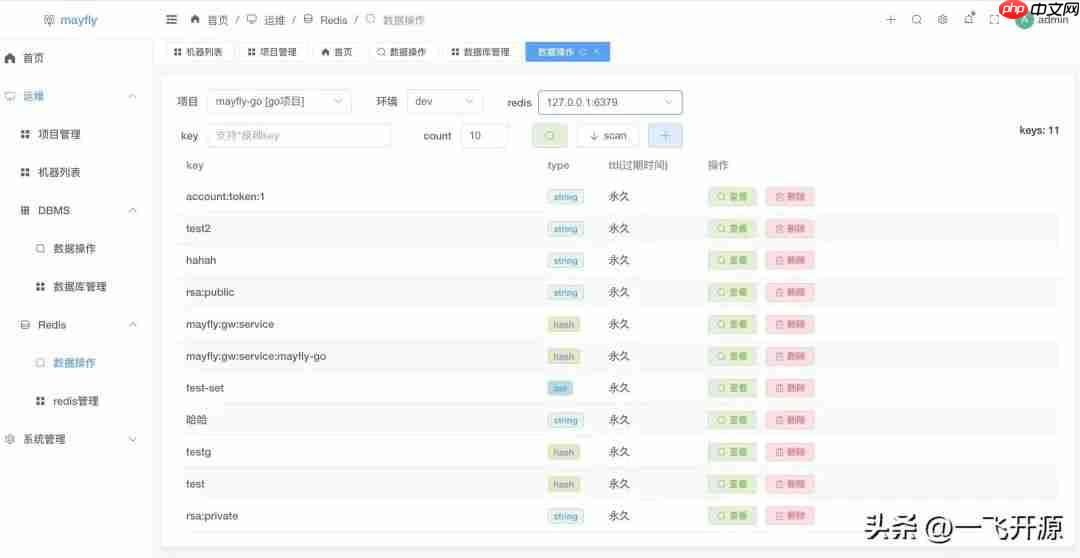This screenshot has width=1080, height=558.
Task: Click the hash type tag of testg
Action: [x=564, y=452]
